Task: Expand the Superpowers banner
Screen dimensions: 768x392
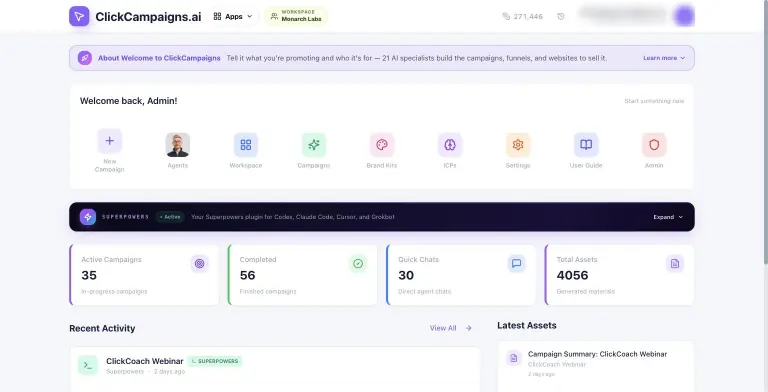Action: (668, 217)
